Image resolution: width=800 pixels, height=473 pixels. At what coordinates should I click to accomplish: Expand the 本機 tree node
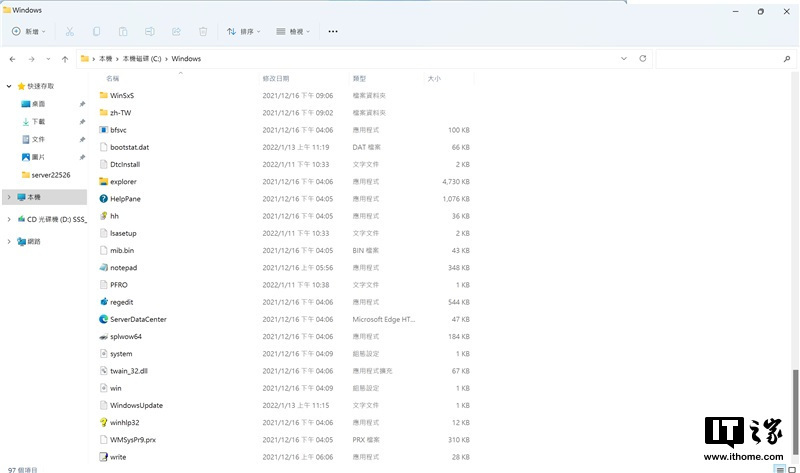pyautogui.click(x=9, y=197)
